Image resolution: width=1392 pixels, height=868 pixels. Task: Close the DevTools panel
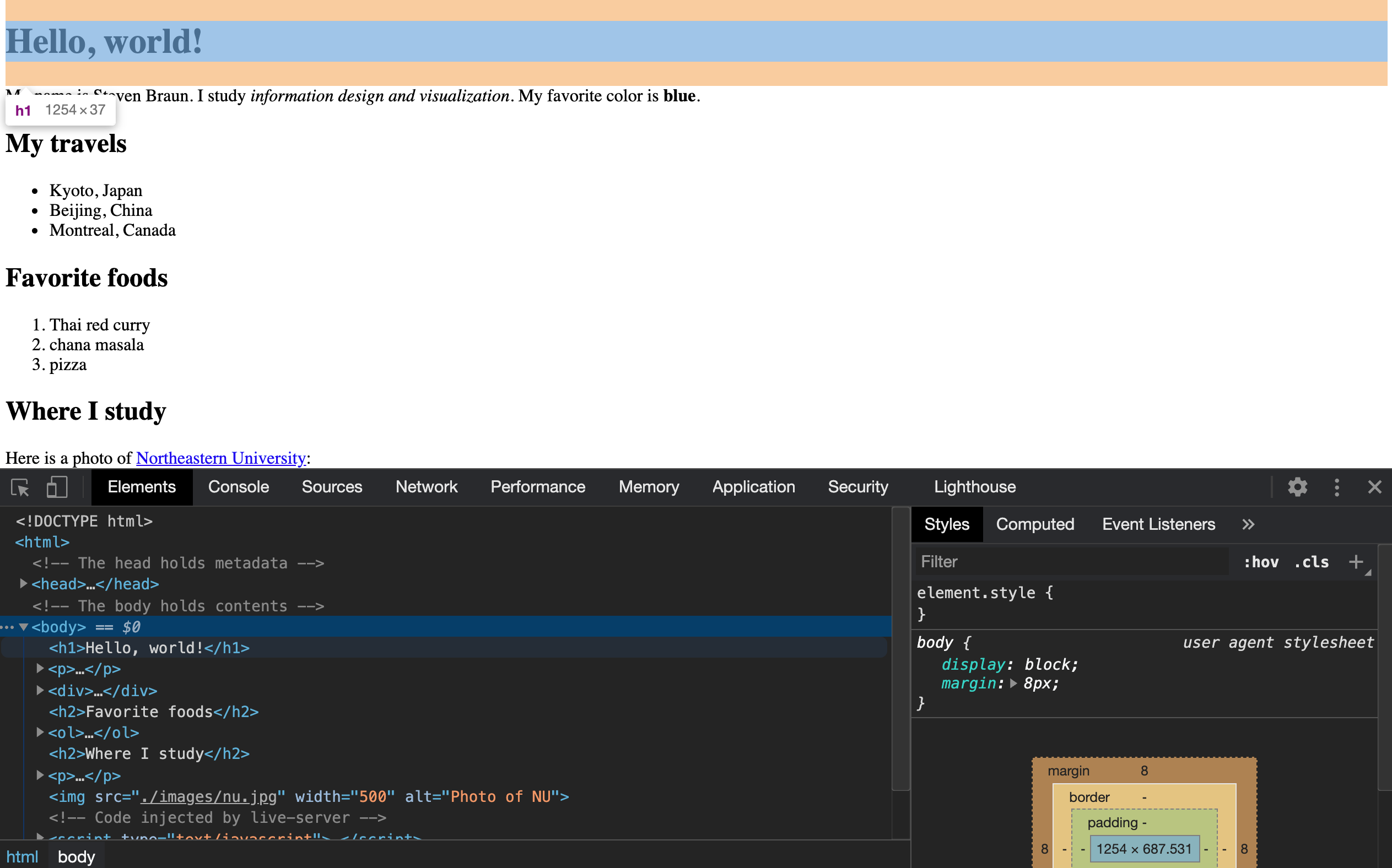(x=1375, y=487)
